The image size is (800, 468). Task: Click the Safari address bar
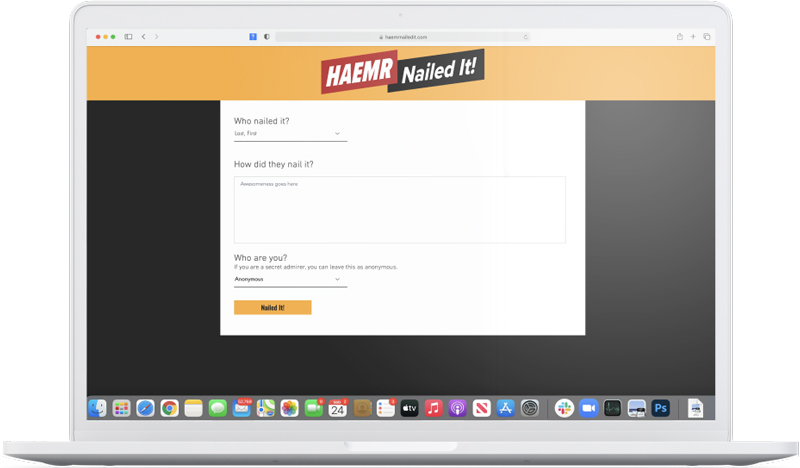point(400,37)
